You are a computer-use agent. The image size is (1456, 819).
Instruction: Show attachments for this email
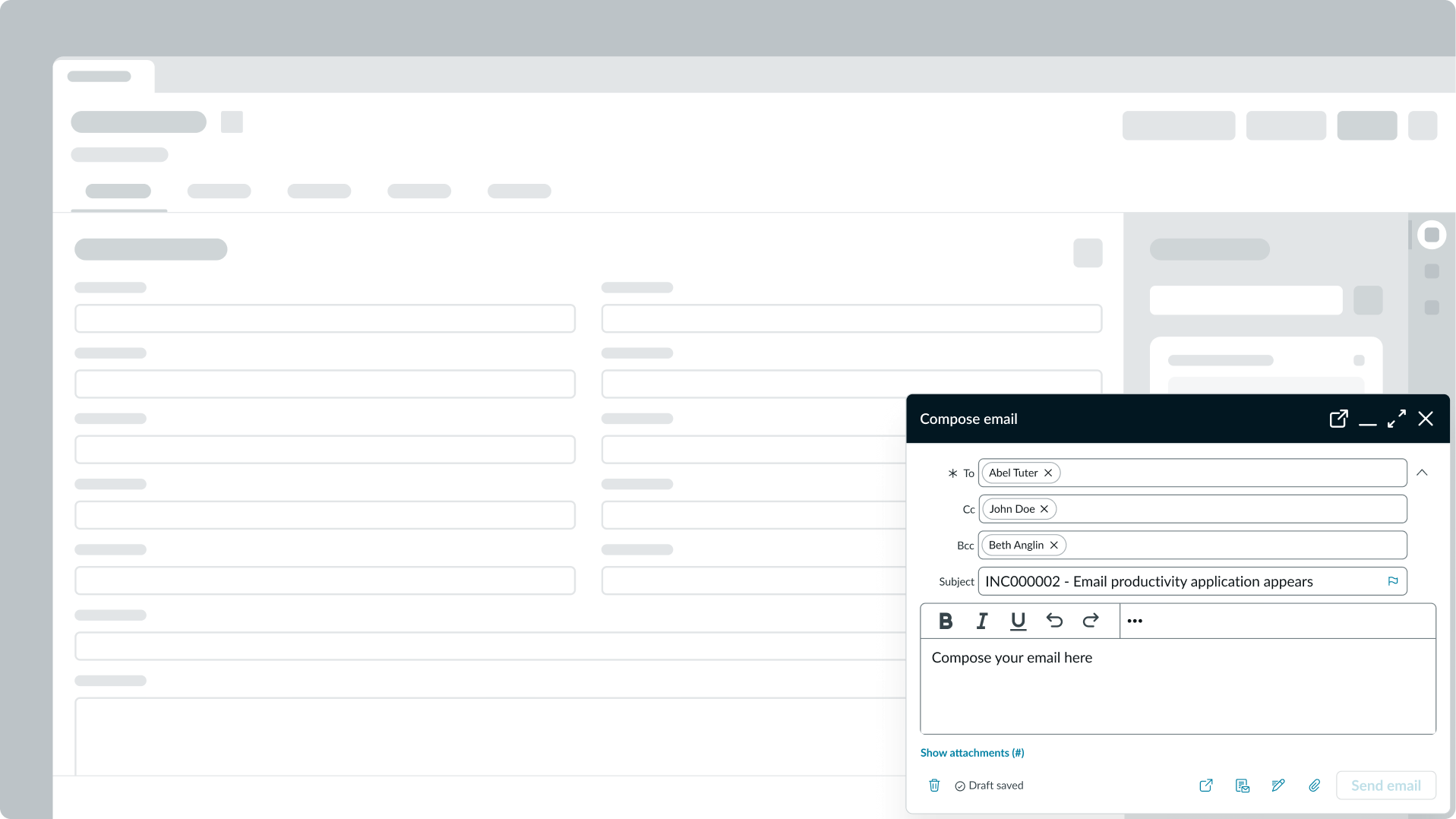tap(972, 753)
